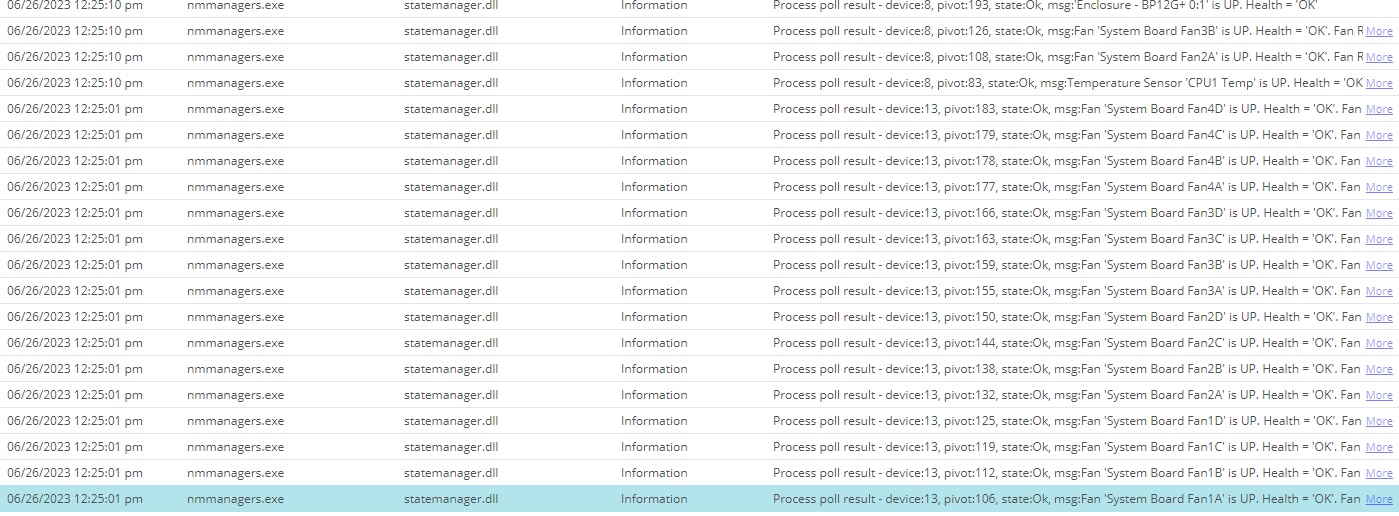Open the More link for pivot:108 Fan2A row
This screenshot has width=1399, height=516.
[1379, 57]
